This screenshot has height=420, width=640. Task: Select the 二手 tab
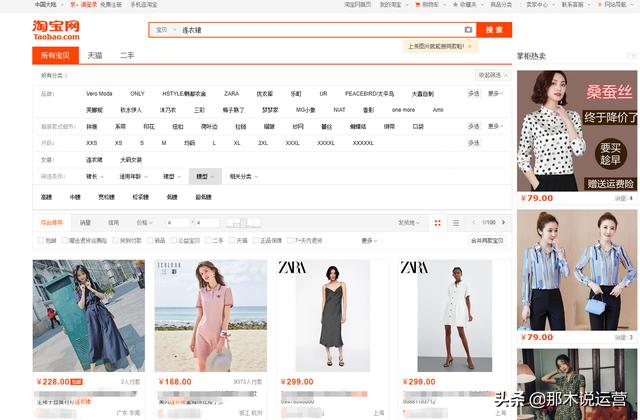127,56
